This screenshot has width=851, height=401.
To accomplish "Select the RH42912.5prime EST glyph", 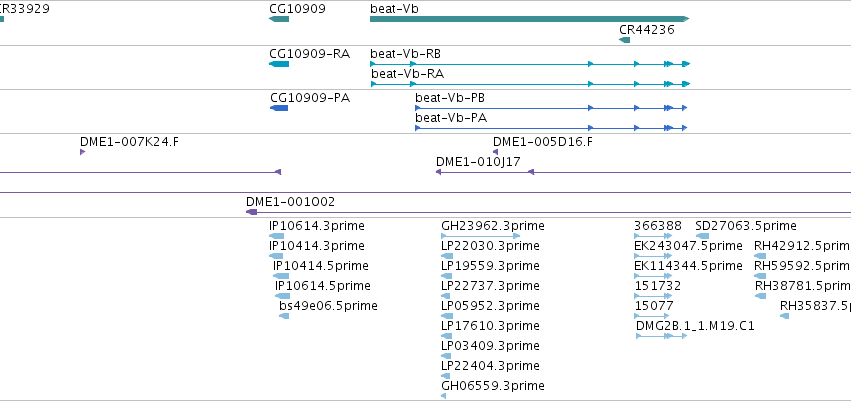I will (x=760, y=256).
